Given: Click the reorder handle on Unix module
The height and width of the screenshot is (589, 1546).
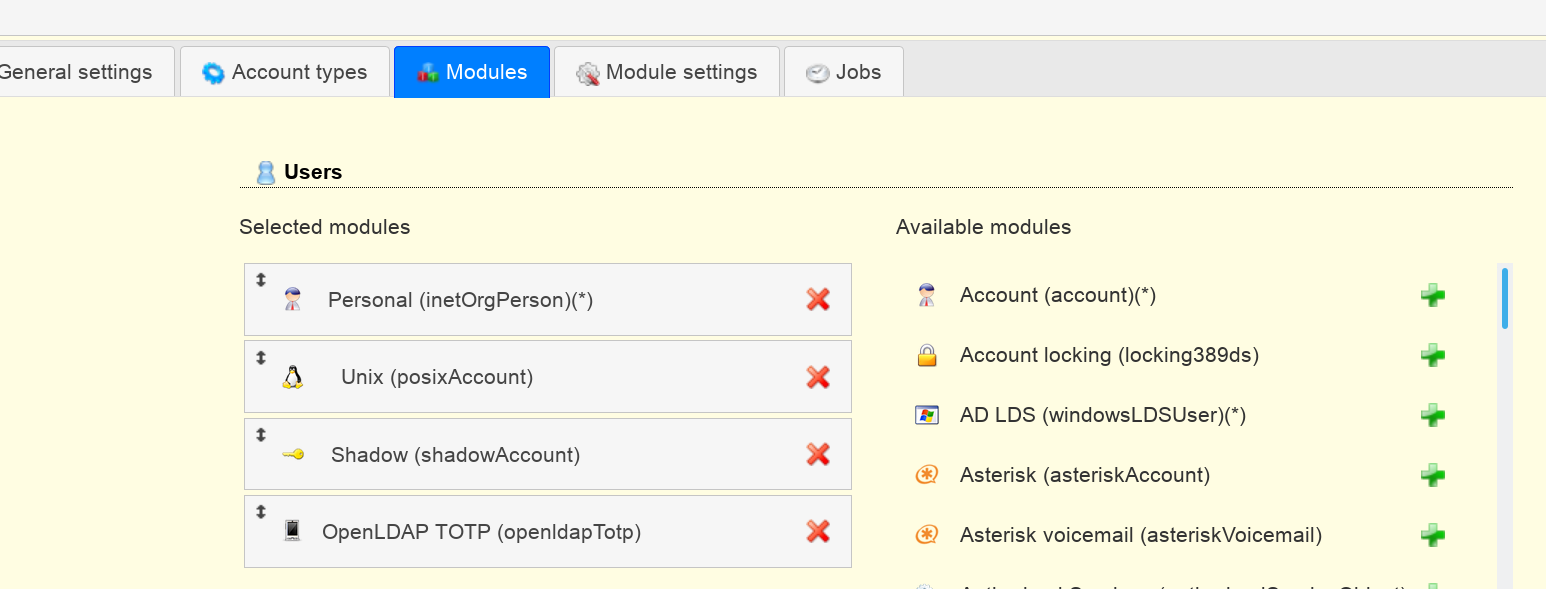Looking at the screenshot, I should [261, 357].
